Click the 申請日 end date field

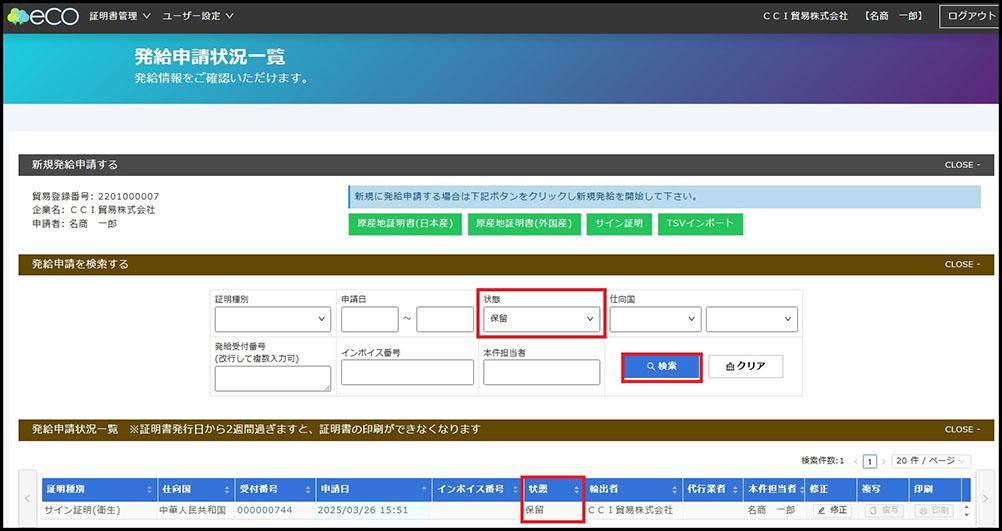tap(445, 319)
